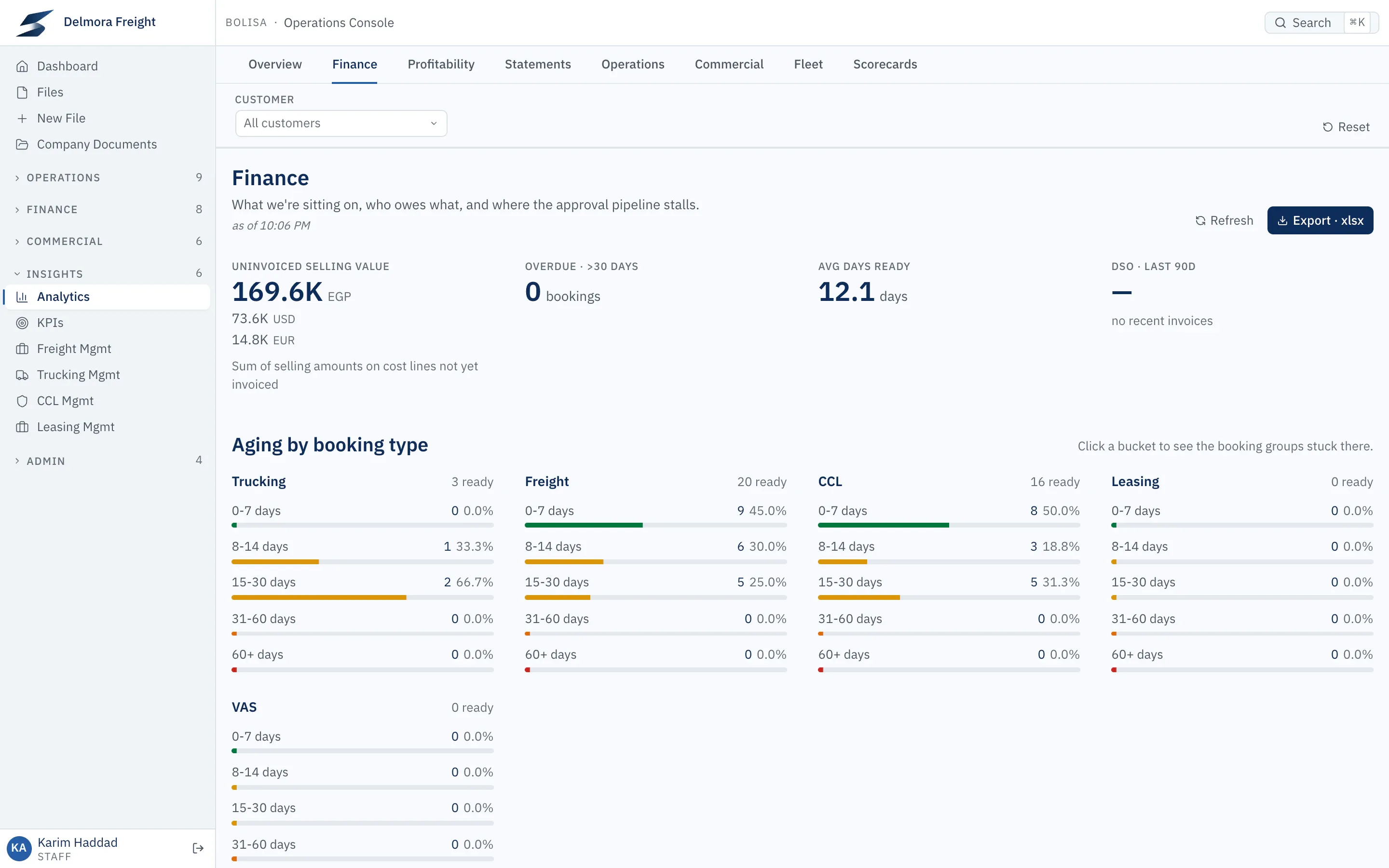Expand the OPERATIONS sidebar section
Screen dimensions: 1389x868
[108, 177]
